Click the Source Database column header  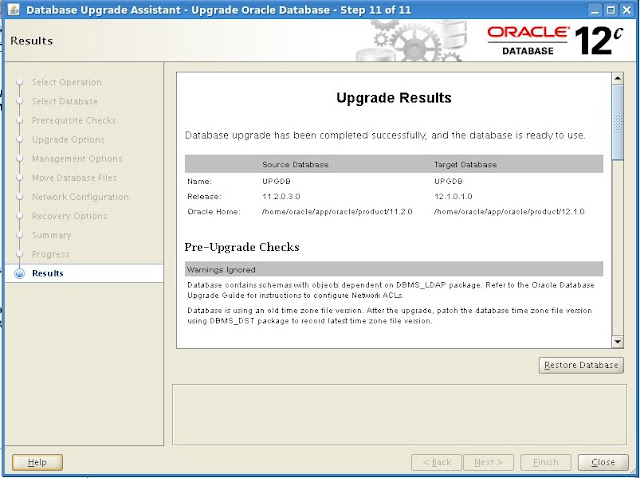[x=295, y=165]
